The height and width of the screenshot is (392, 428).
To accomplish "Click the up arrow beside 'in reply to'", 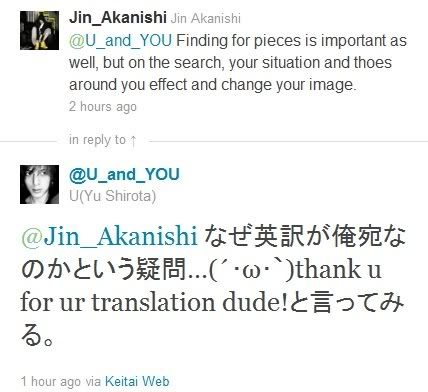I will (x=133, y=140).
